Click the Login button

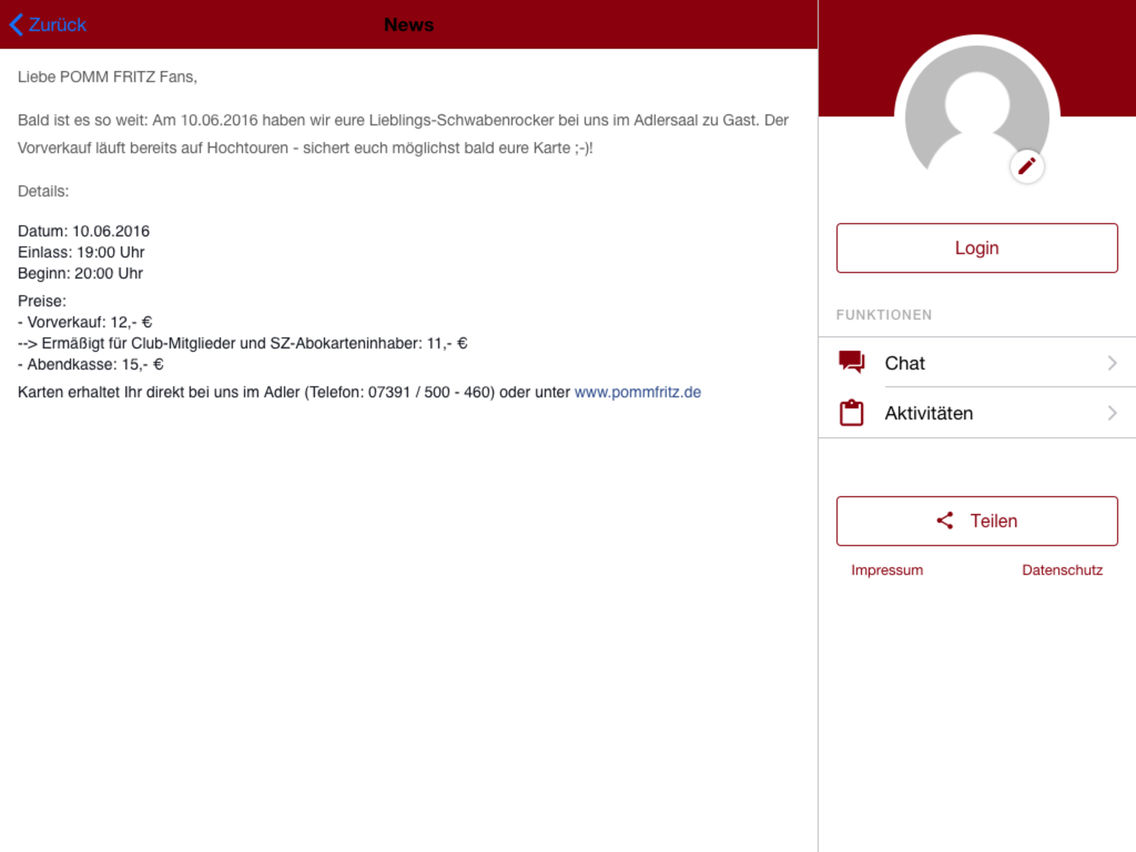977,248
